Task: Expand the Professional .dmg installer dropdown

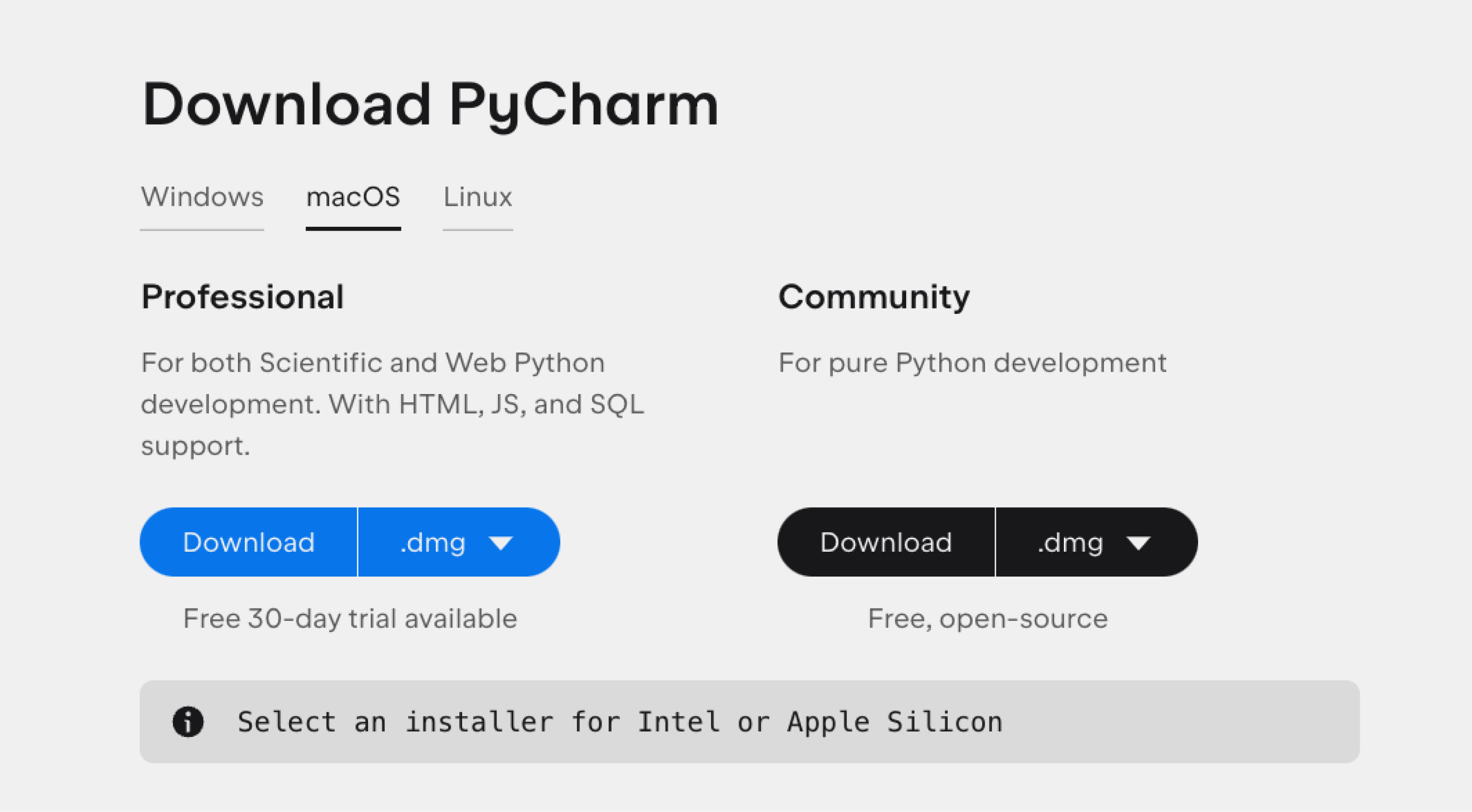Action: 459,542
